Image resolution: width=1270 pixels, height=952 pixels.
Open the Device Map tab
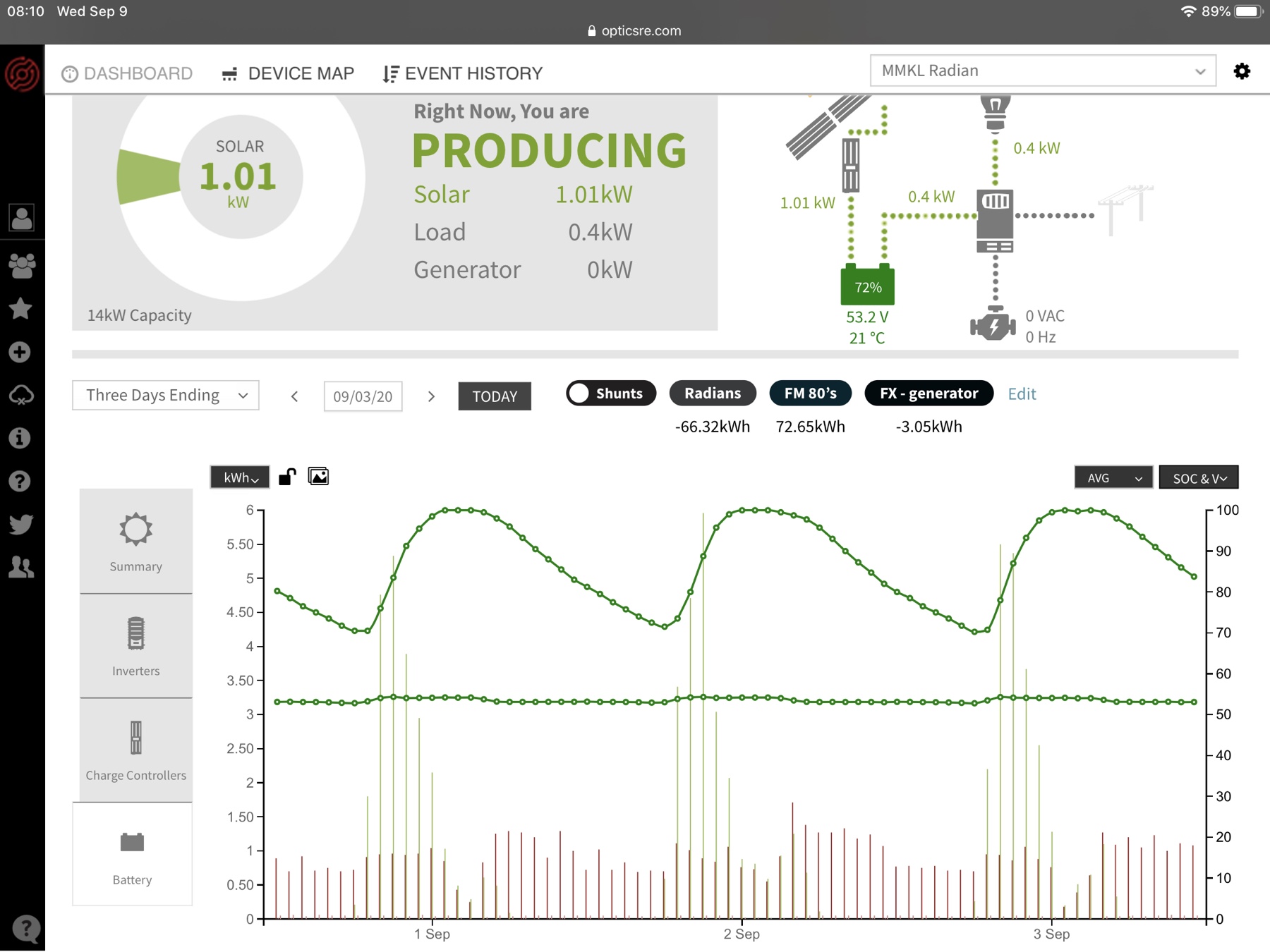point(288,73)
